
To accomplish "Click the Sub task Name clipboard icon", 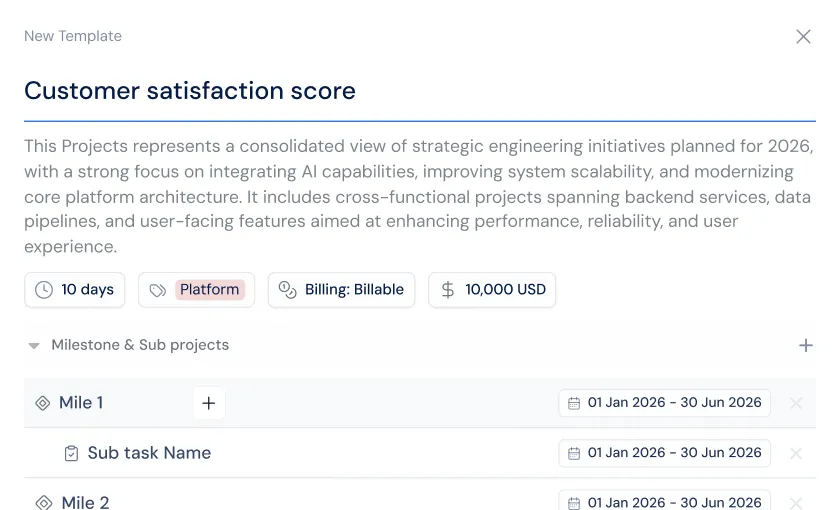I will [x=71, y=453].
